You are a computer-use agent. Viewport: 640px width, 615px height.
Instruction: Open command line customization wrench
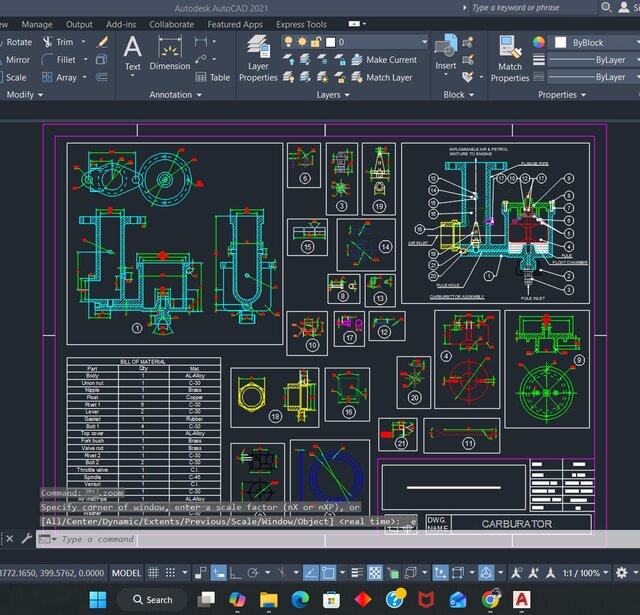[27, 539]
